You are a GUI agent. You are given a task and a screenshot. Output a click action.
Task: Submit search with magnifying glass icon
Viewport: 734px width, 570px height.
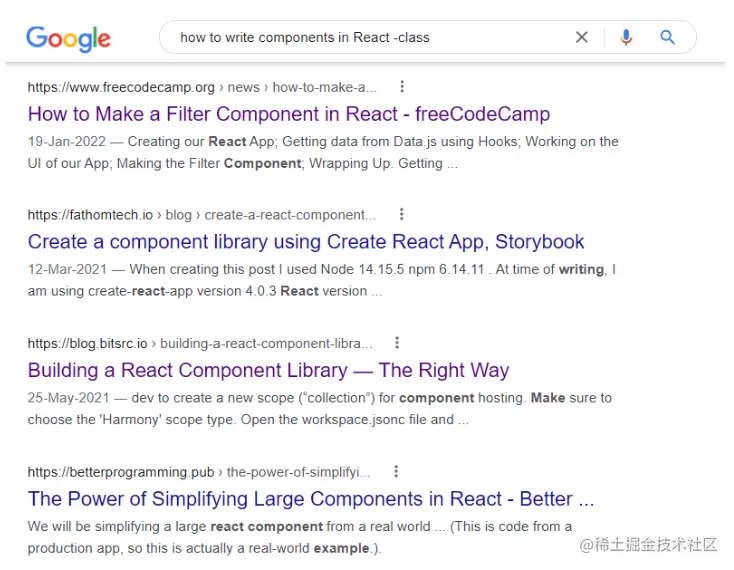pyautogui.click(x=667, y=37)
